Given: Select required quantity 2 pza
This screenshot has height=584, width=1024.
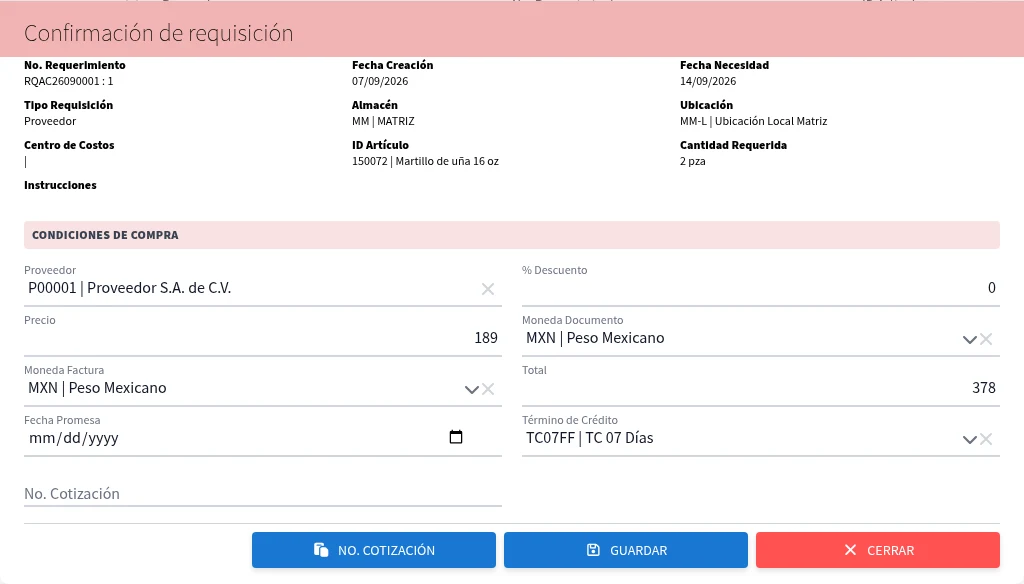Looking at the screenshot, I should coord(692,161).
